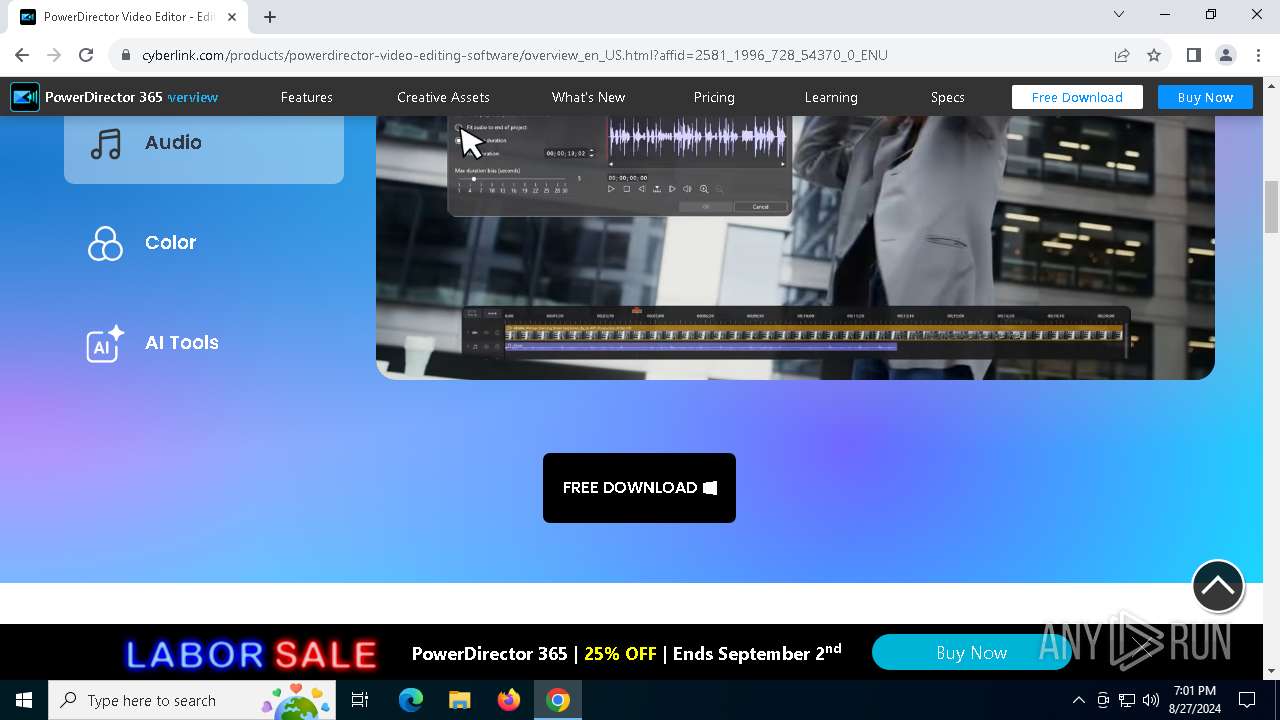Open the Windows Start menu
Screen dimensions: 1280x720
(x=24, y=700)
